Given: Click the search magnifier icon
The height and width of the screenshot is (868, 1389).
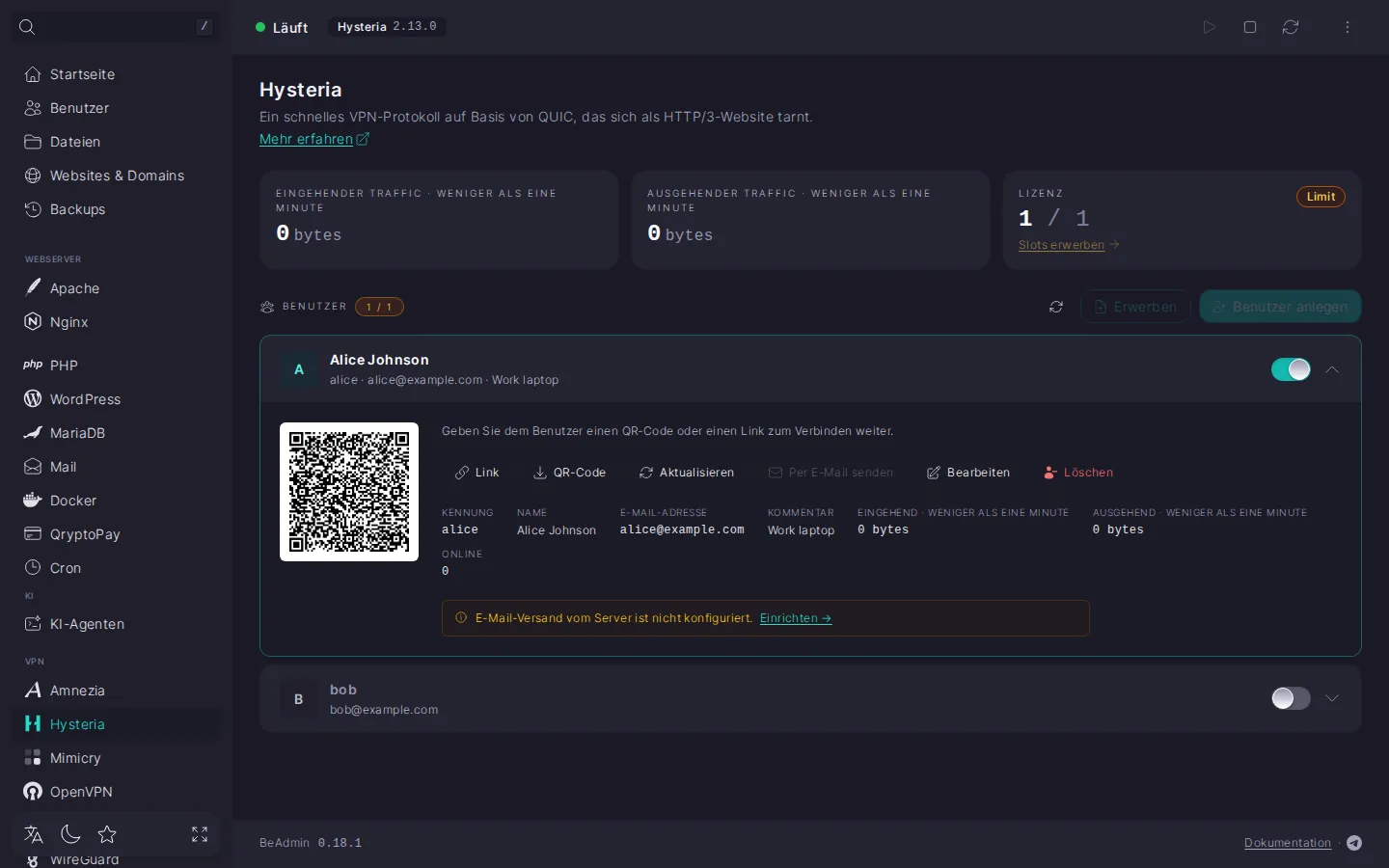Looking at the screenshot, I should [x=27, y=27].
